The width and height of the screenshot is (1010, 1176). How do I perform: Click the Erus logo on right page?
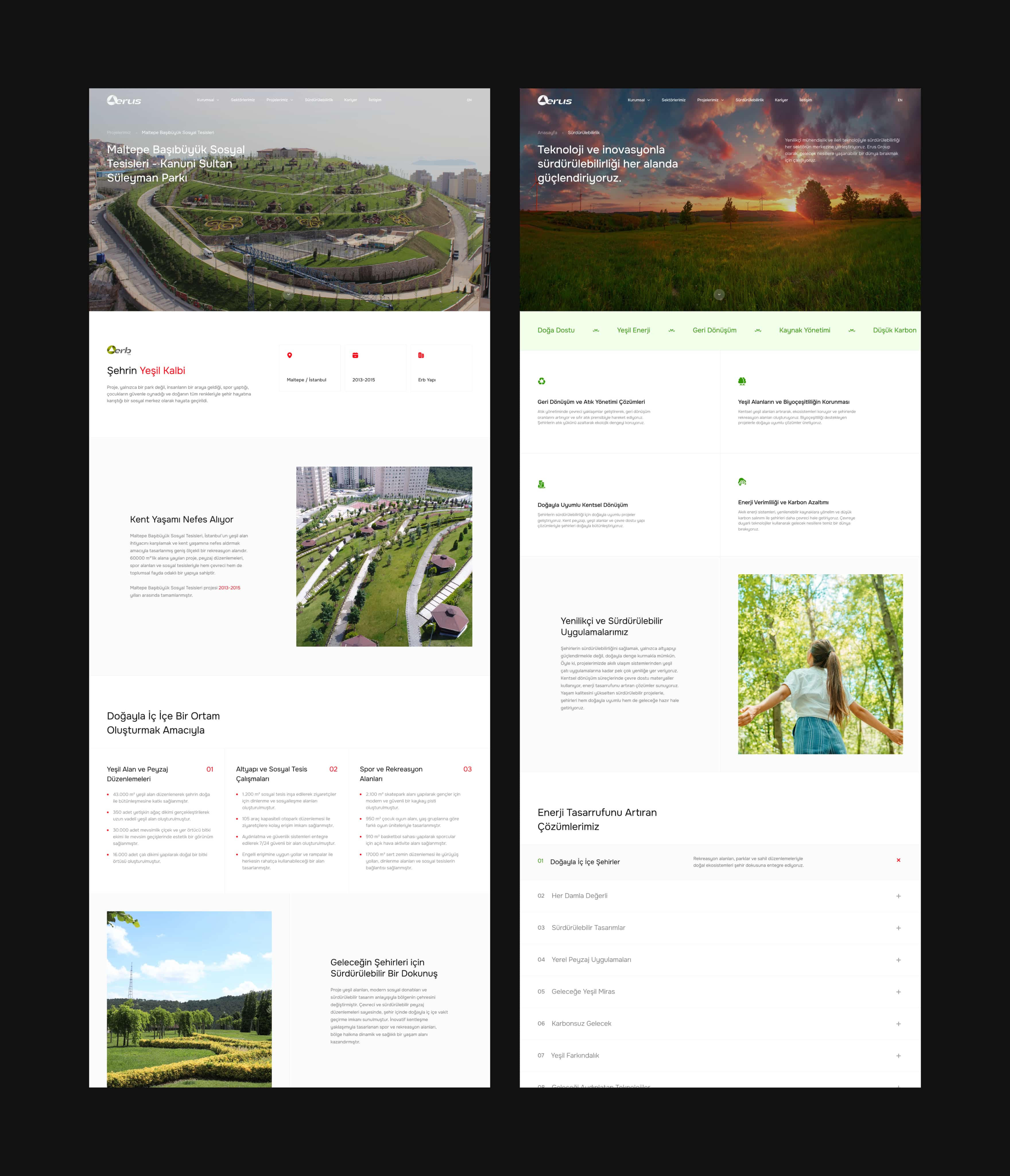[x=554, y=100]
